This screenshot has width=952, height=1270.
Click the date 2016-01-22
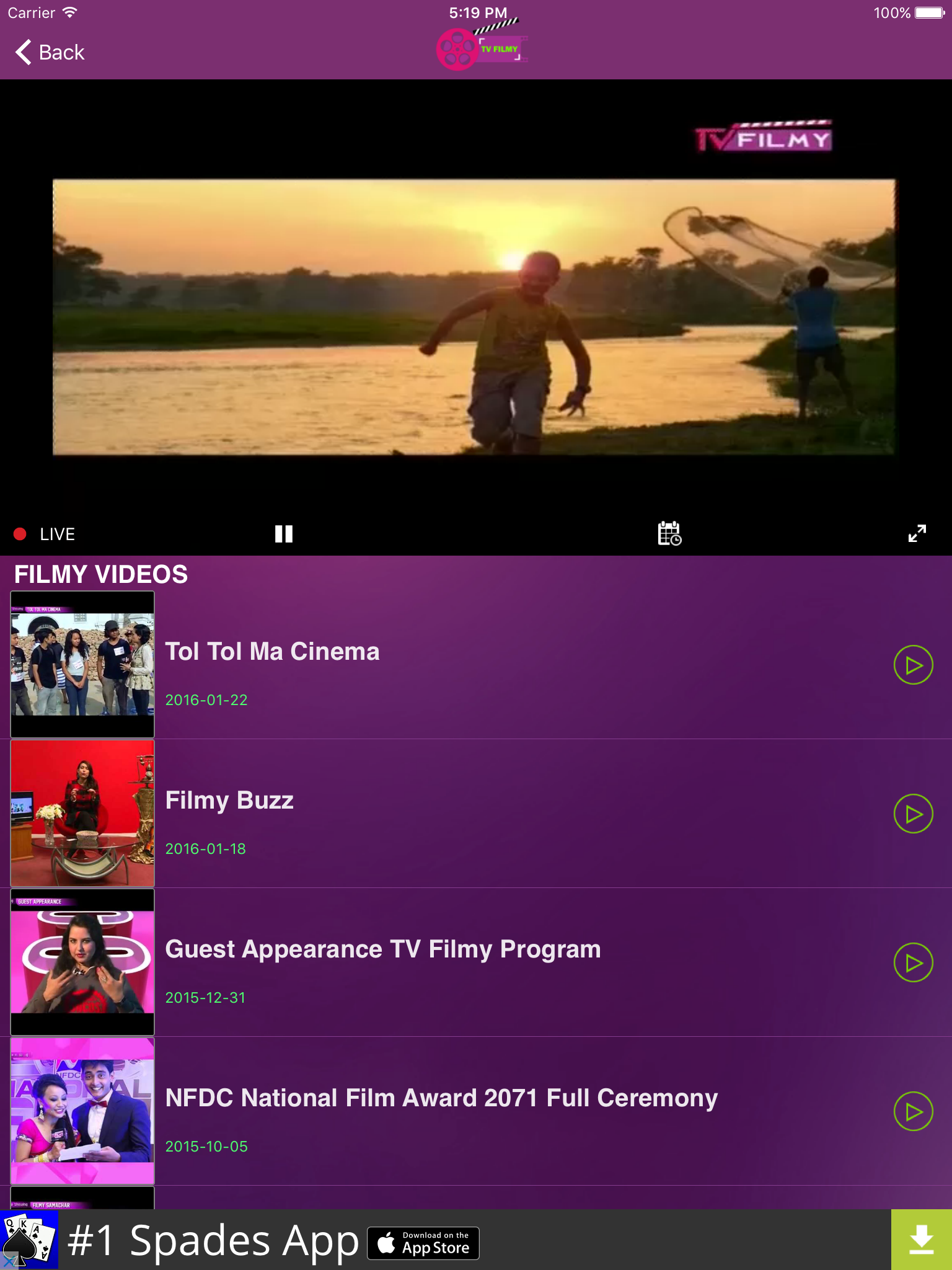(206, 699)
